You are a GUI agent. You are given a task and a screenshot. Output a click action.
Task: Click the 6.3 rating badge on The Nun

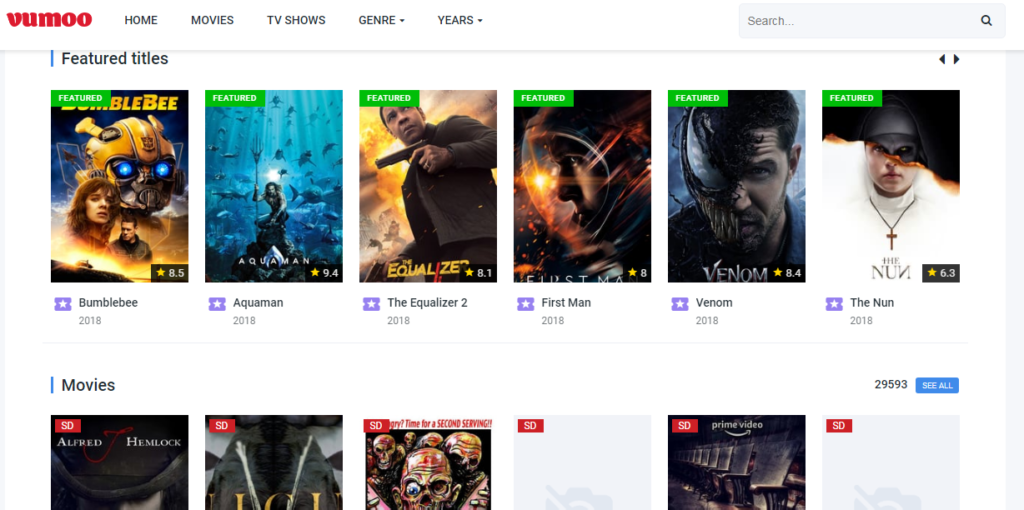(941, 273)
